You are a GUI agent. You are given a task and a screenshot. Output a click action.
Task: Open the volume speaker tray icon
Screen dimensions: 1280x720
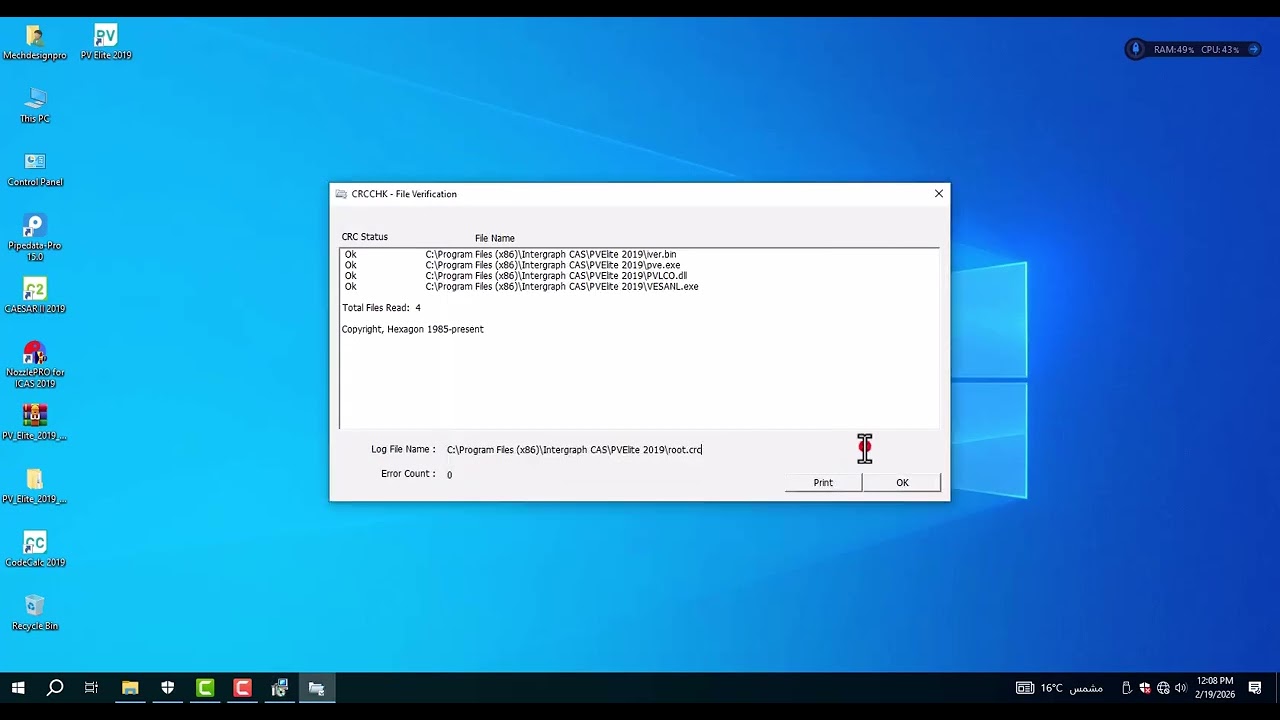1181,688
